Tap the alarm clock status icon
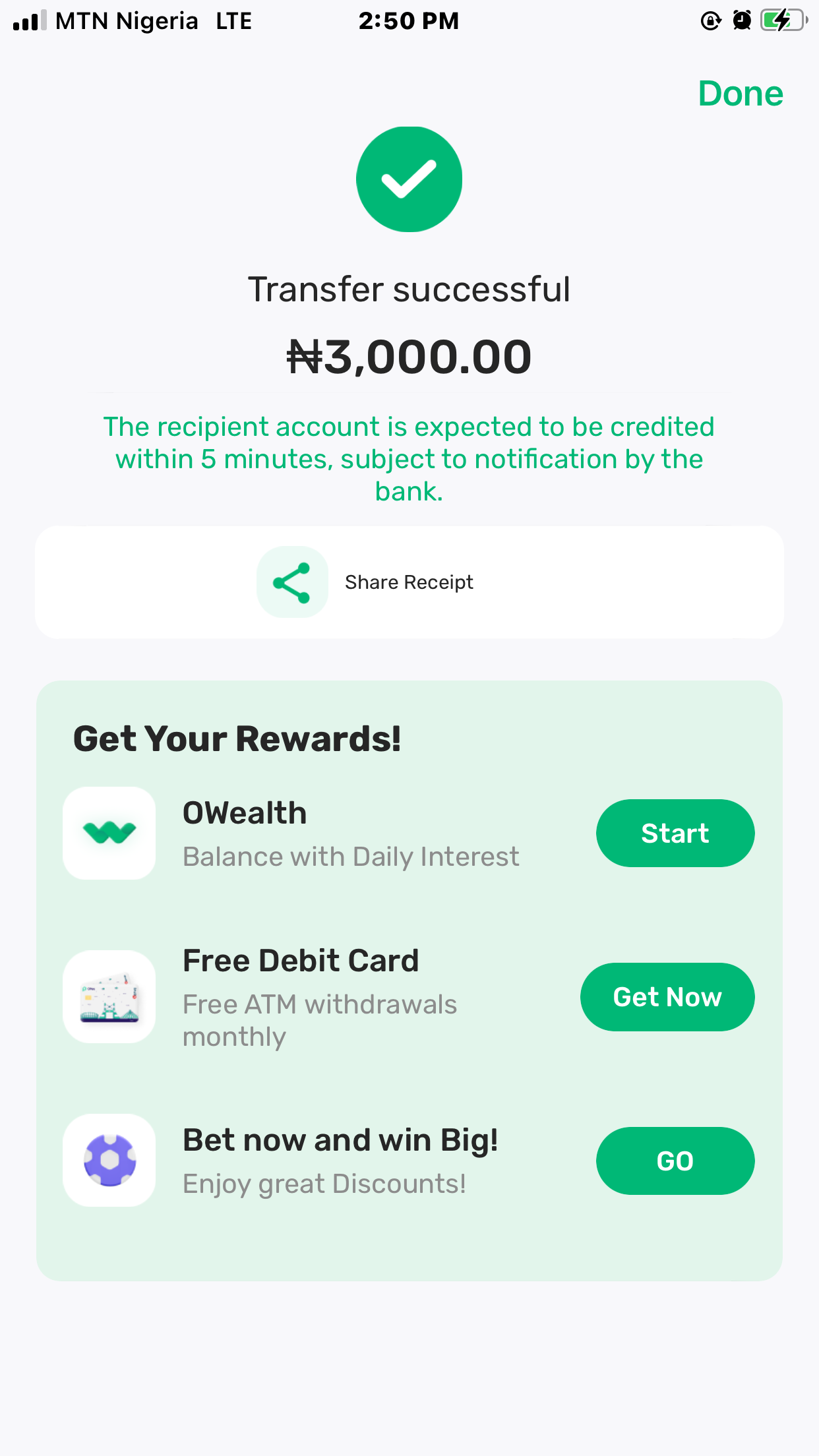The image size is (819, 1456). 743,20
